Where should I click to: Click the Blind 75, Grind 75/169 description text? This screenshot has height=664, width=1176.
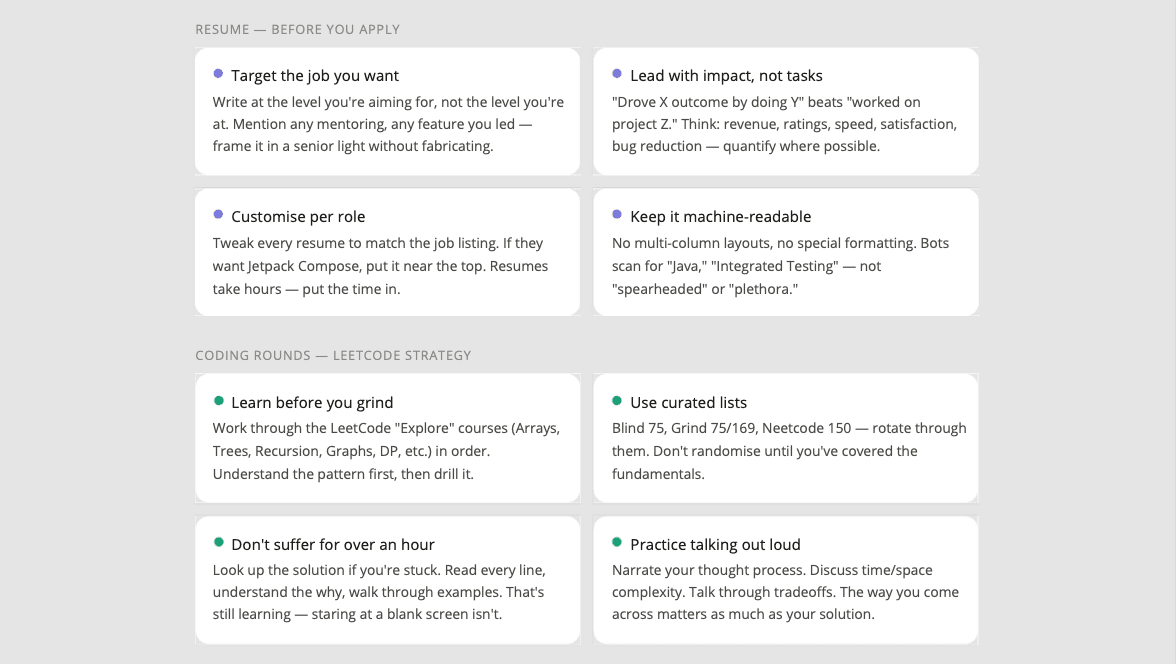[x=788, y=451]
